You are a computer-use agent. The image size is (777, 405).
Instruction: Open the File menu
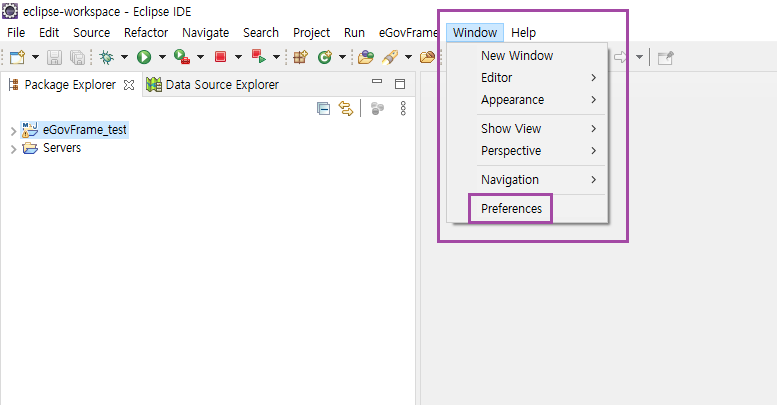[x=16, y=33]
